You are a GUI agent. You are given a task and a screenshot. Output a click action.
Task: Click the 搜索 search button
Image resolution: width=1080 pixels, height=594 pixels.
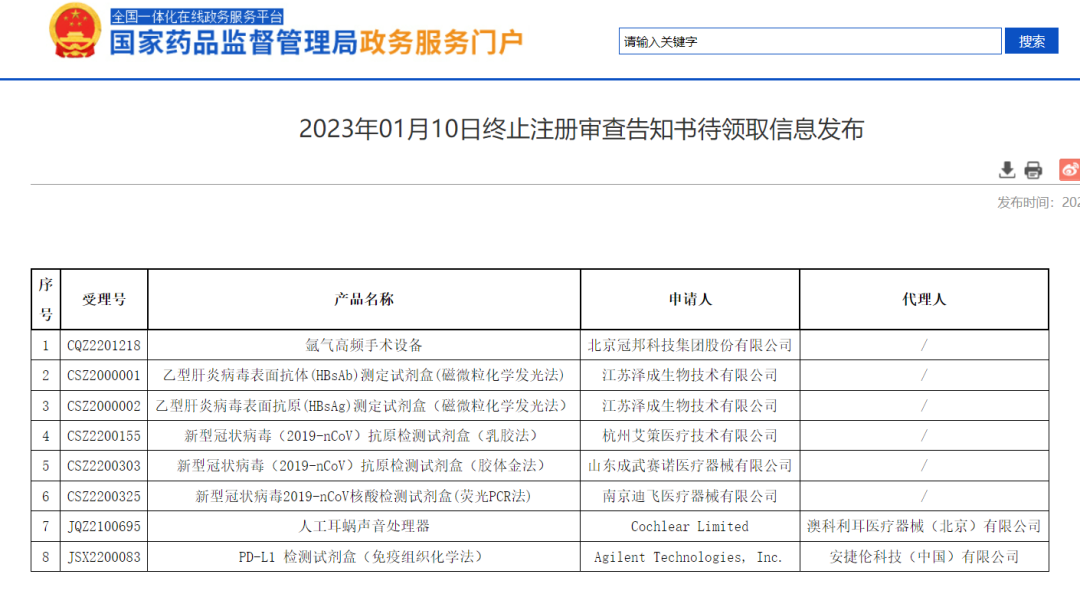coord(1031,41)
